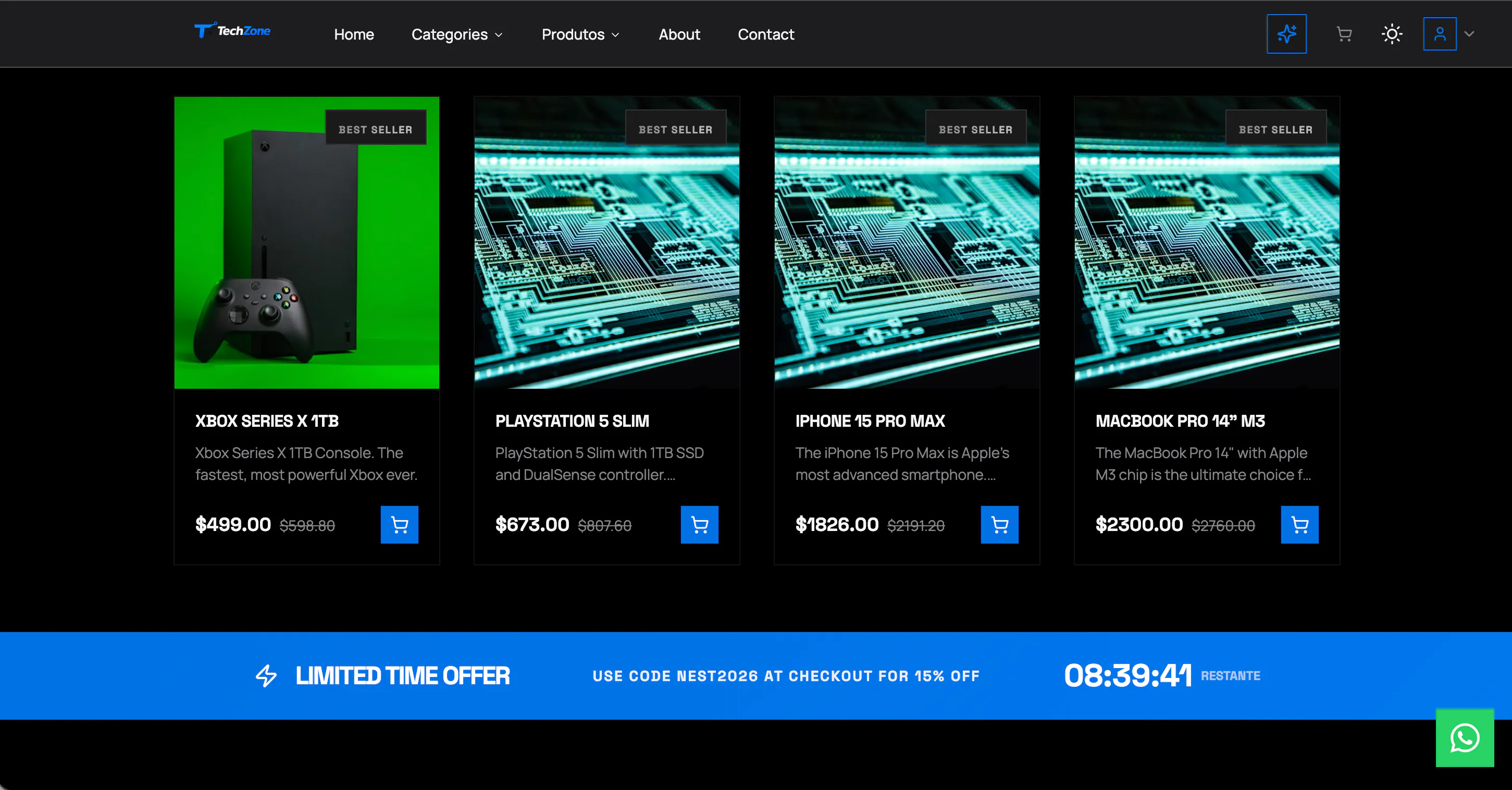This screenshot has width=1512, height=790.
Task: Click the Xbox Series X description text
Action: [x=306, y=464]
